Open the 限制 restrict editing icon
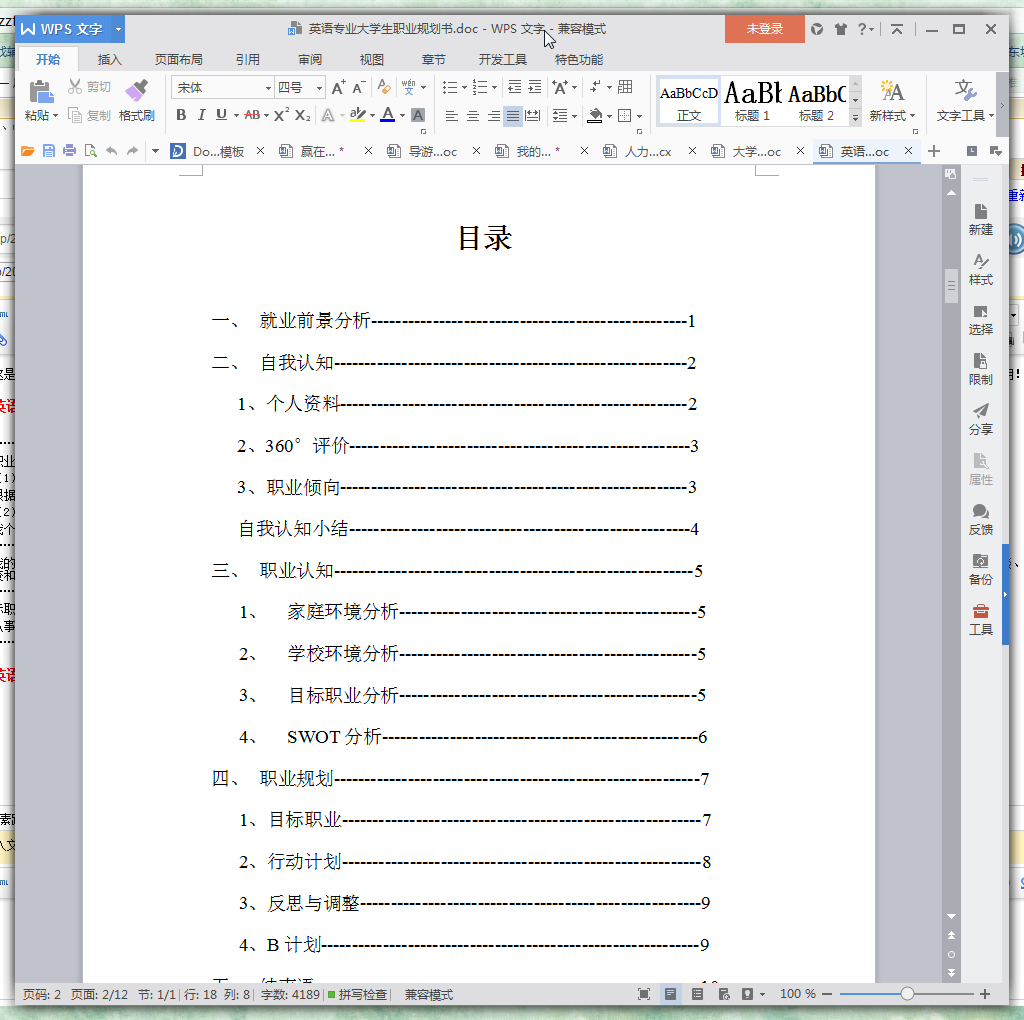This screenshot has width=1024, height=1020. pyautogui.click(x=980, y=370)
